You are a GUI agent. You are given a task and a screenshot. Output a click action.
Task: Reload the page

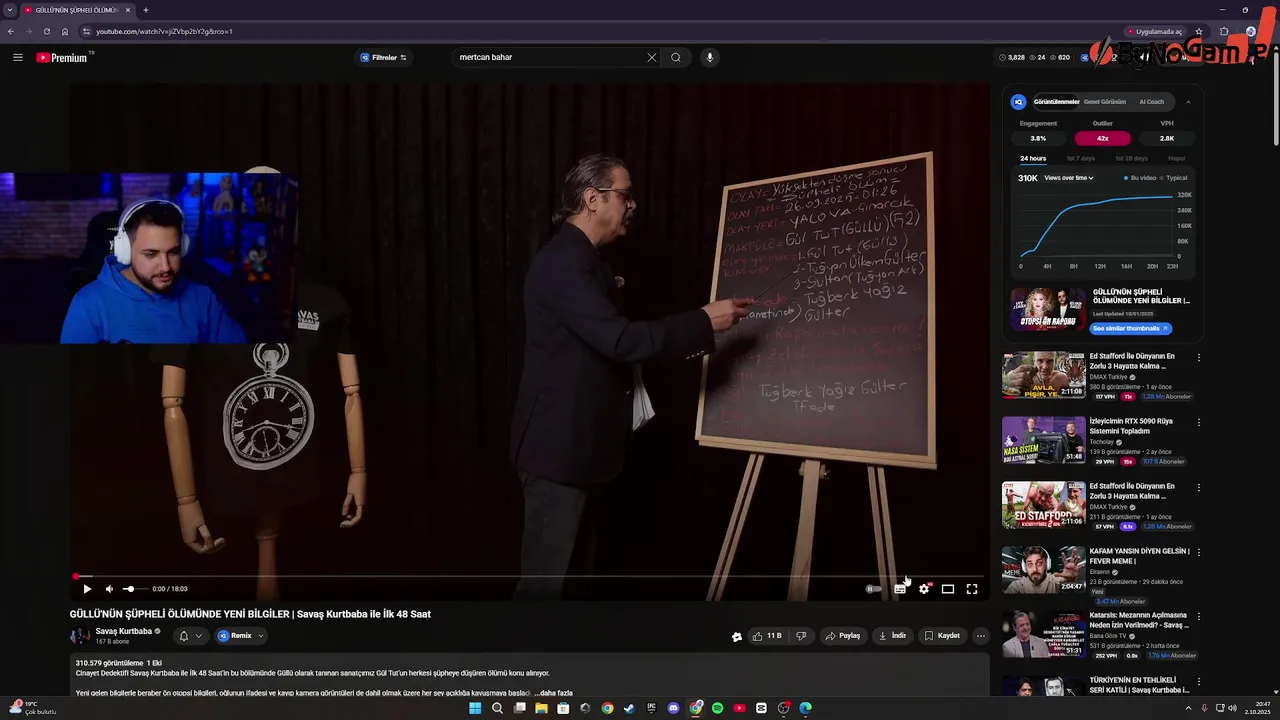(x=47, y=31)
